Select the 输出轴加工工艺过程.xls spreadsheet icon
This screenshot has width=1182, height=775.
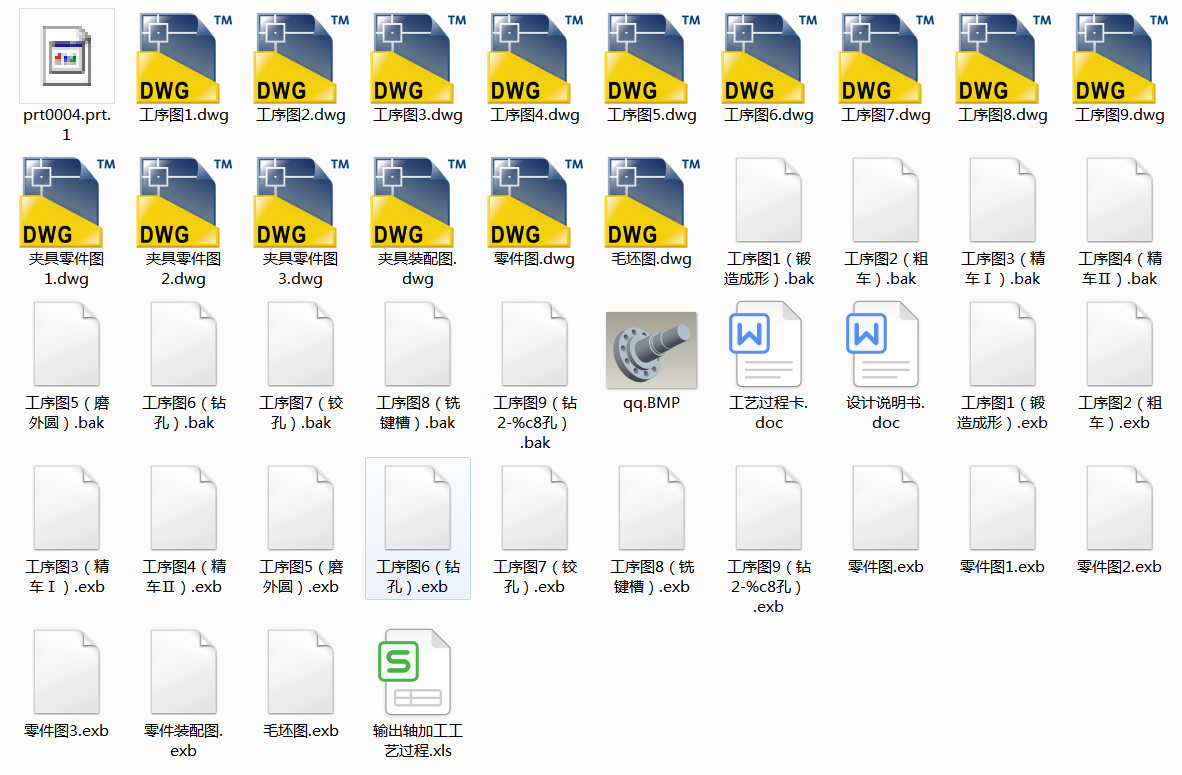415,672
